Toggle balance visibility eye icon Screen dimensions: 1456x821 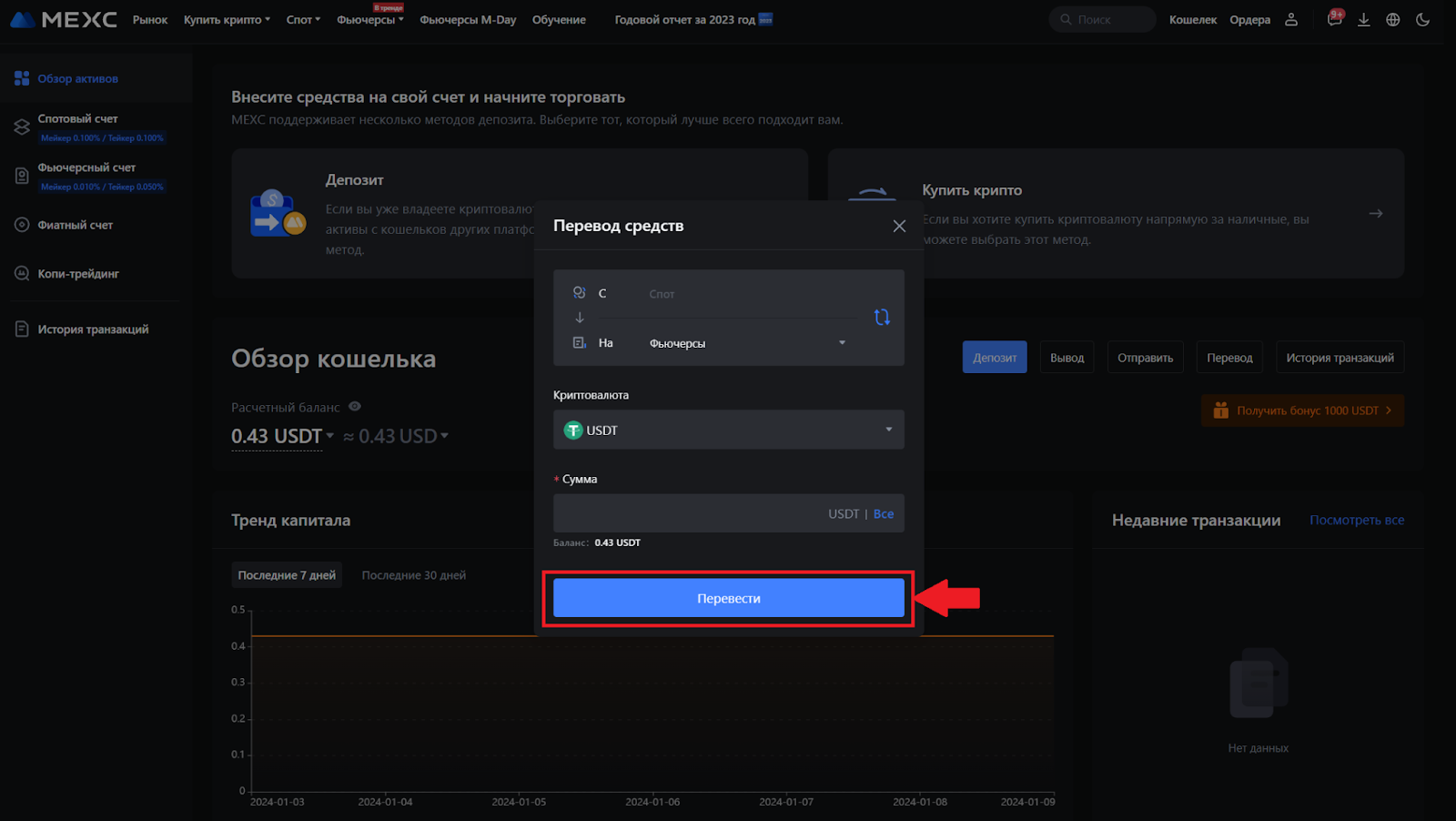(x=355, y=407)
